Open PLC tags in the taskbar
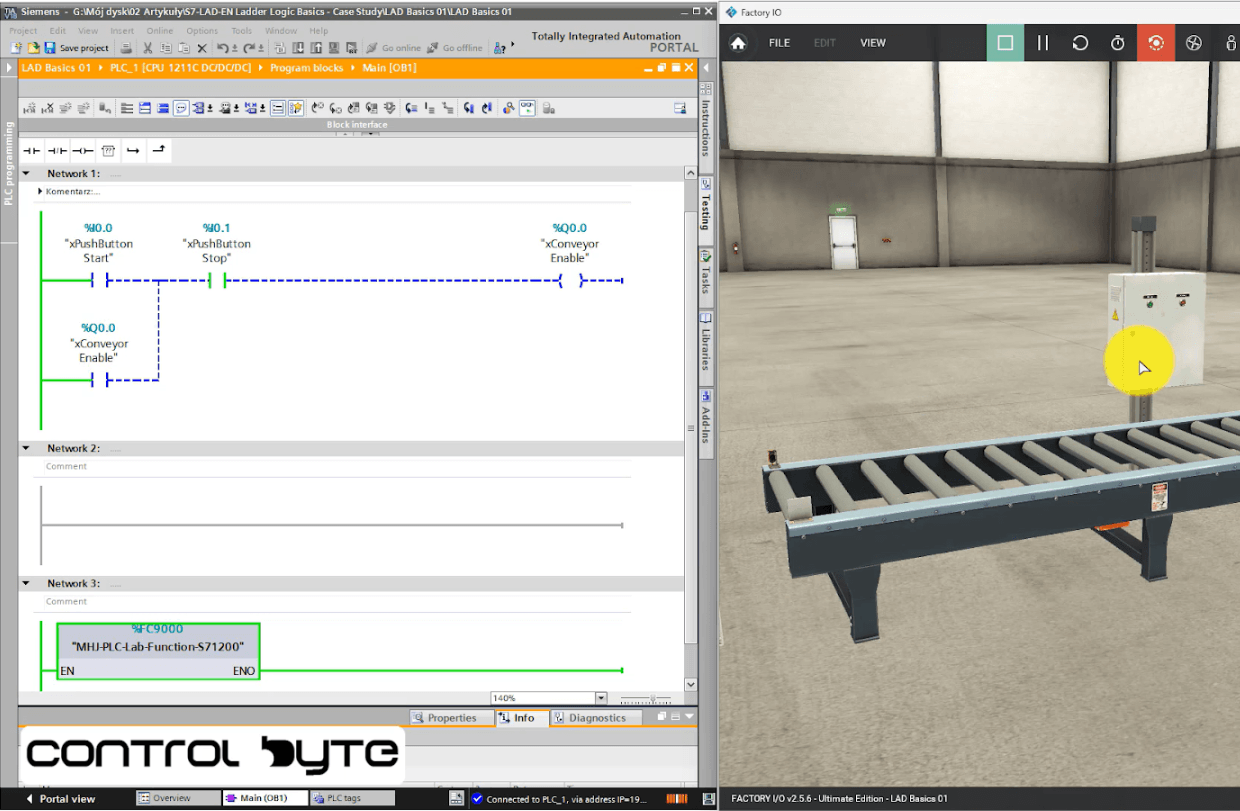Screen dimensions: 1240x811 (343, 799)
